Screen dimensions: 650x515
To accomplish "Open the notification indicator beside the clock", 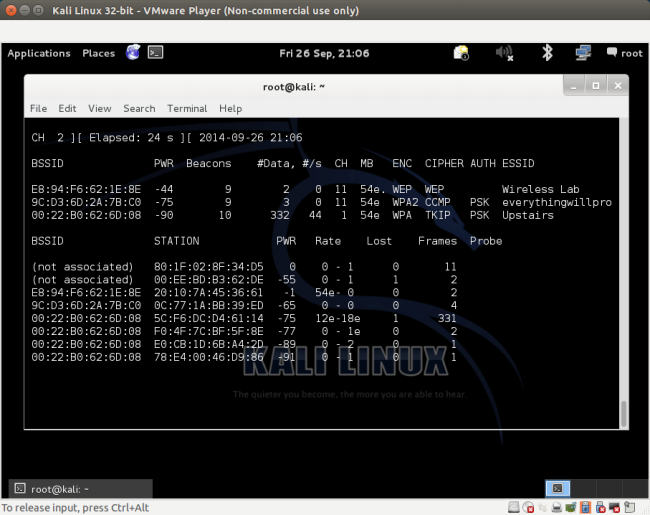I will coord(461,53).
